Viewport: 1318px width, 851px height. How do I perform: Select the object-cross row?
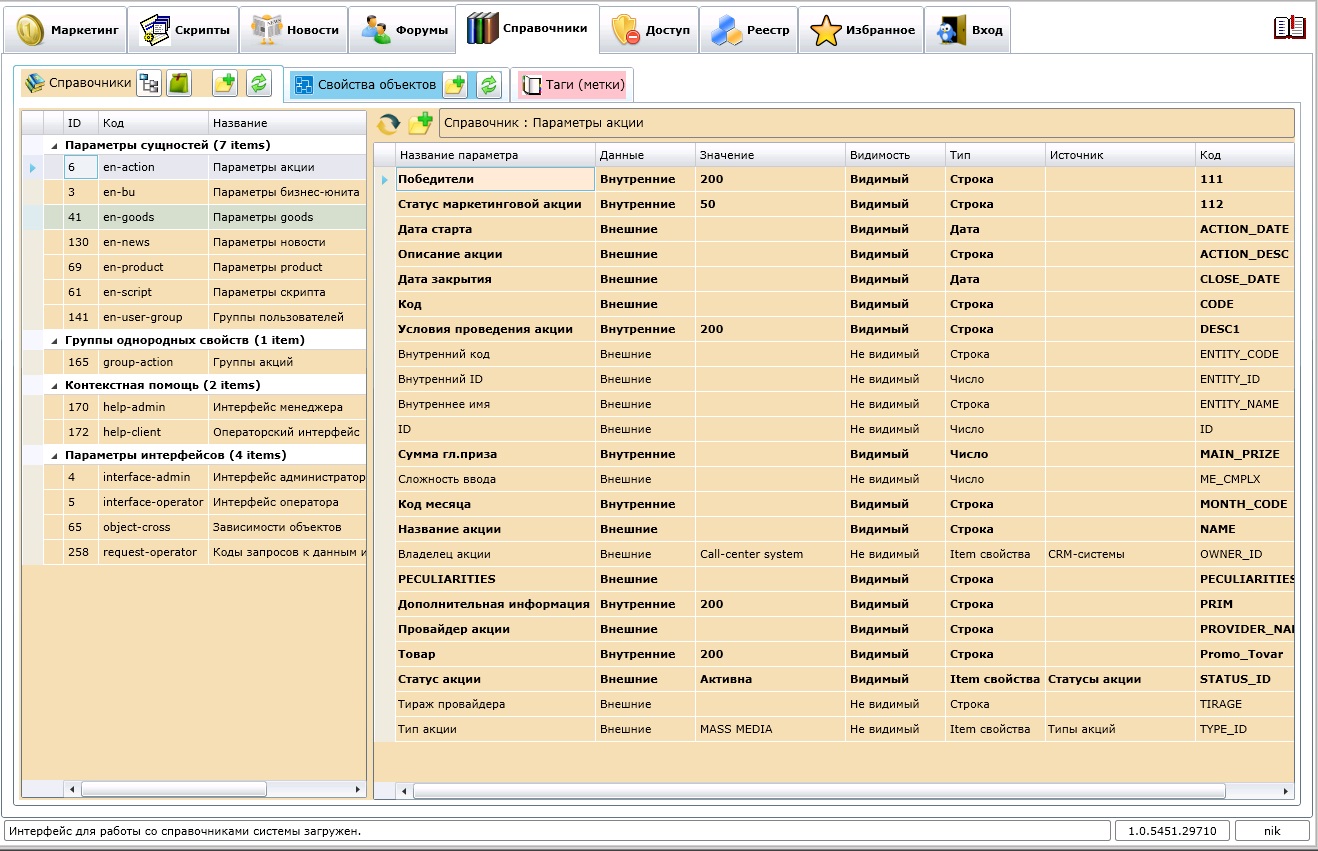point(194,527)
